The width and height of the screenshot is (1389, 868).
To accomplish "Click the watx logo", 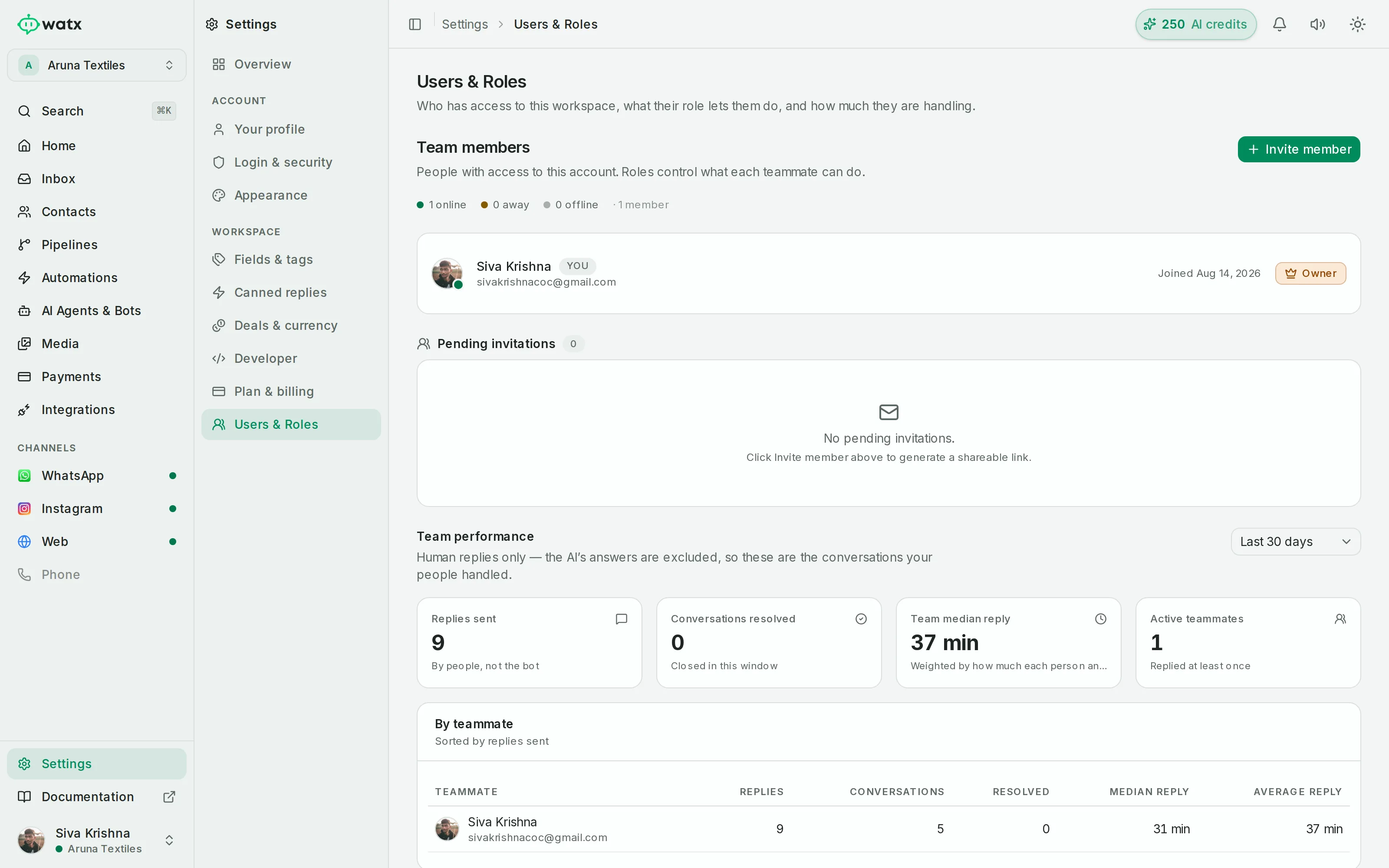I will (x=49, y=24).
